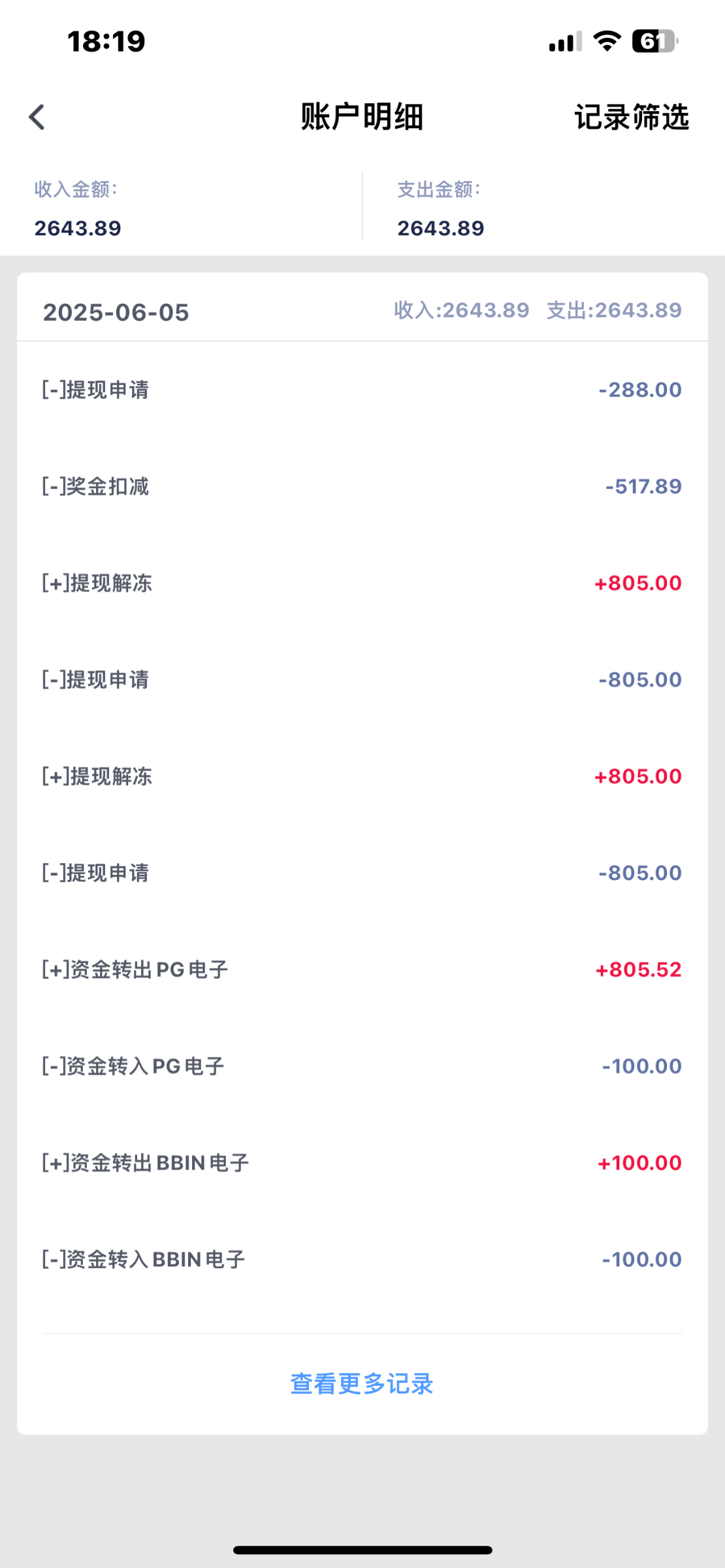725x1568 pixels.
Task: Tap the 账户明细 page title
Action: tap(362, 118)
